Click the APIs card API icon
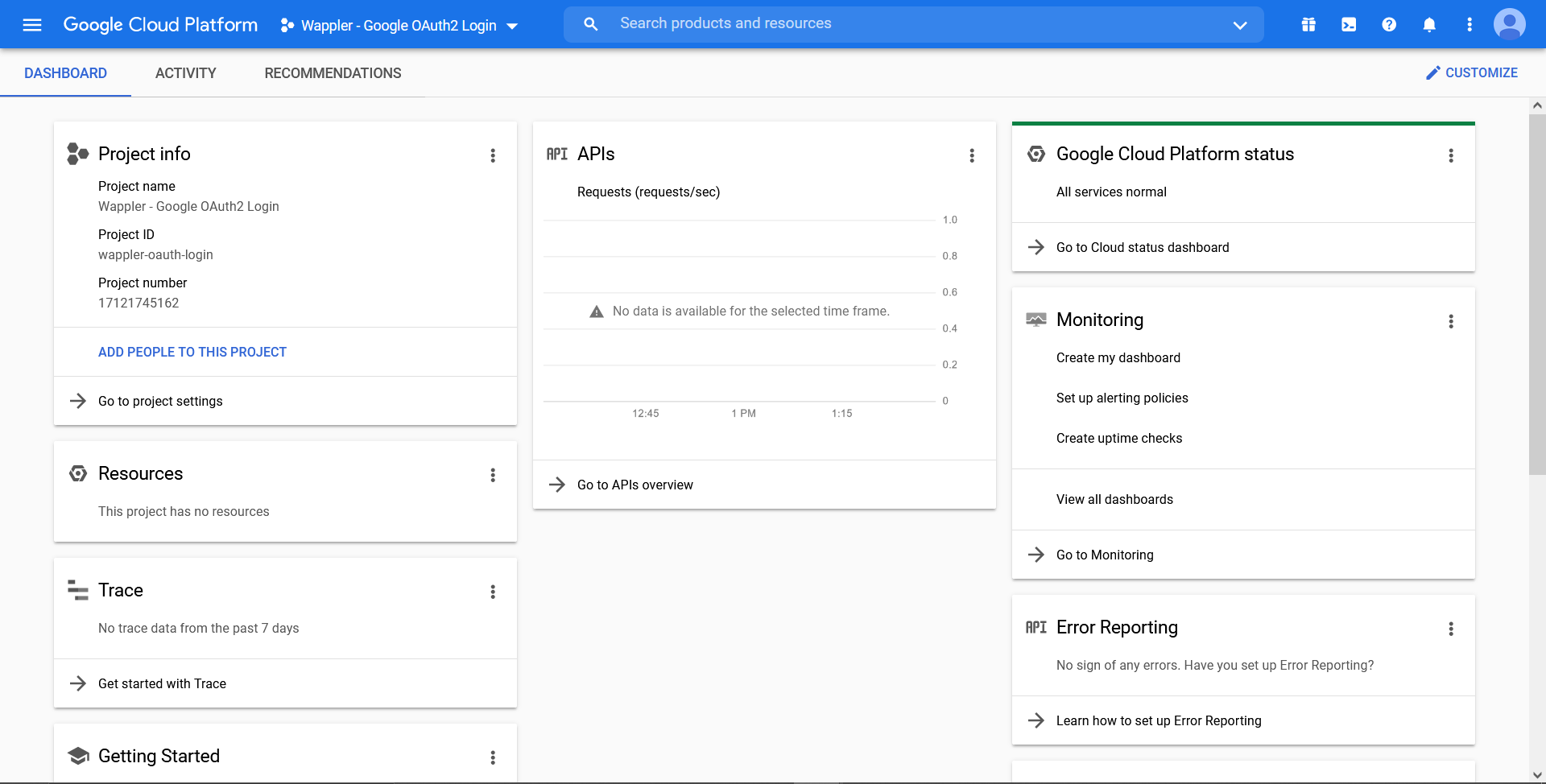 point(557,154)
